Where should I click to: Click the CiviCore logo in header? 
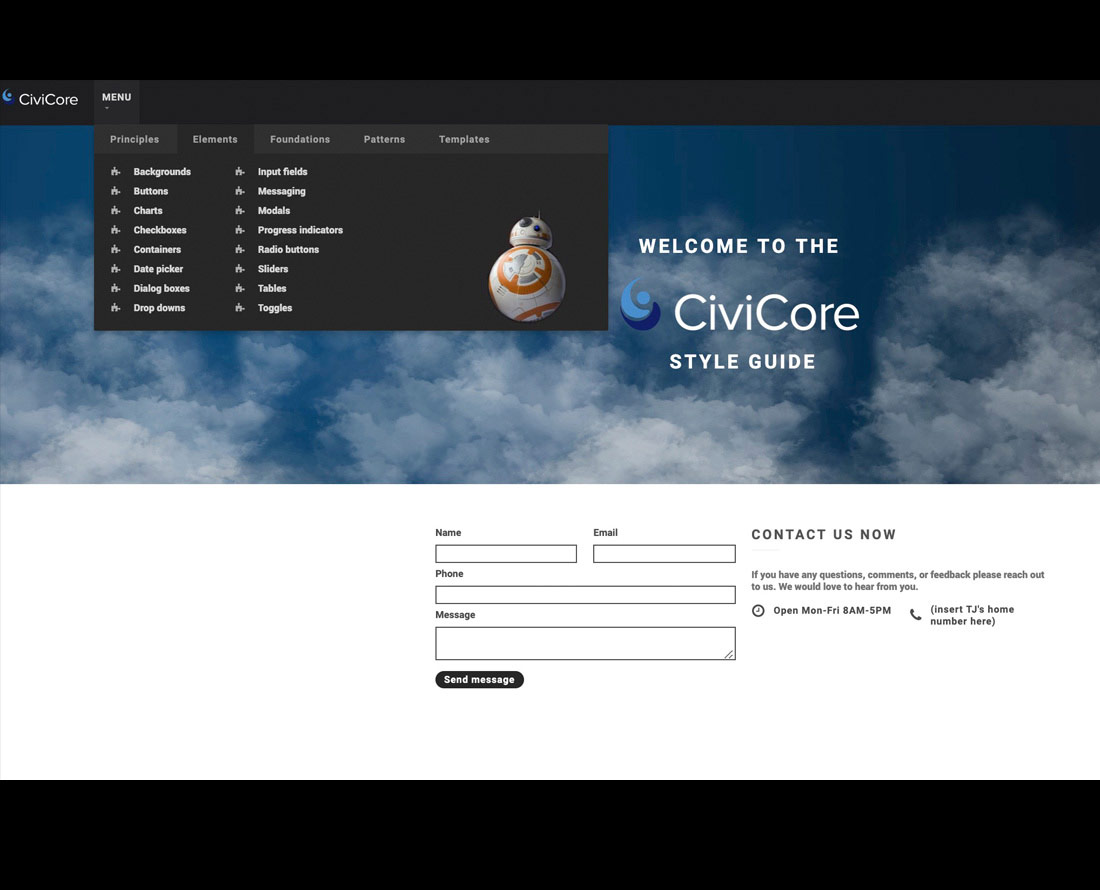click(40, 98)
